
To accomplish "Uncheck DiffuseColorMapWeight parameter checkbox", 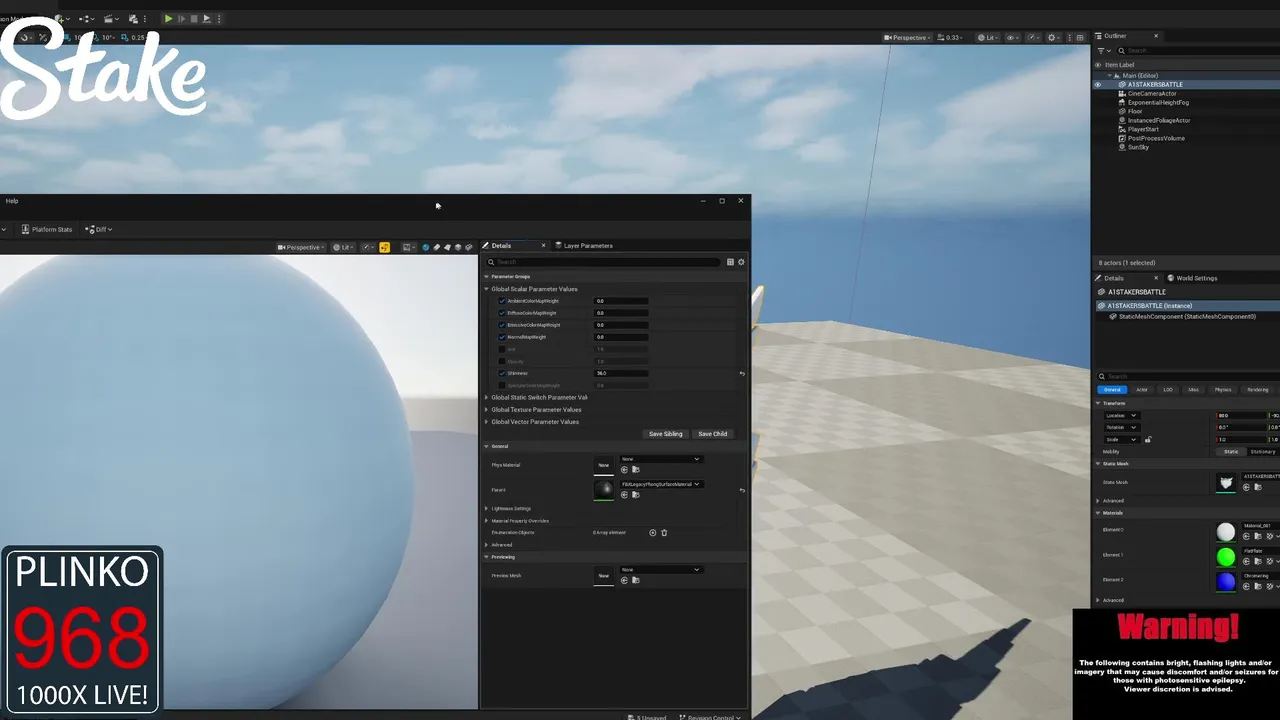I will (x=502, y=313).
